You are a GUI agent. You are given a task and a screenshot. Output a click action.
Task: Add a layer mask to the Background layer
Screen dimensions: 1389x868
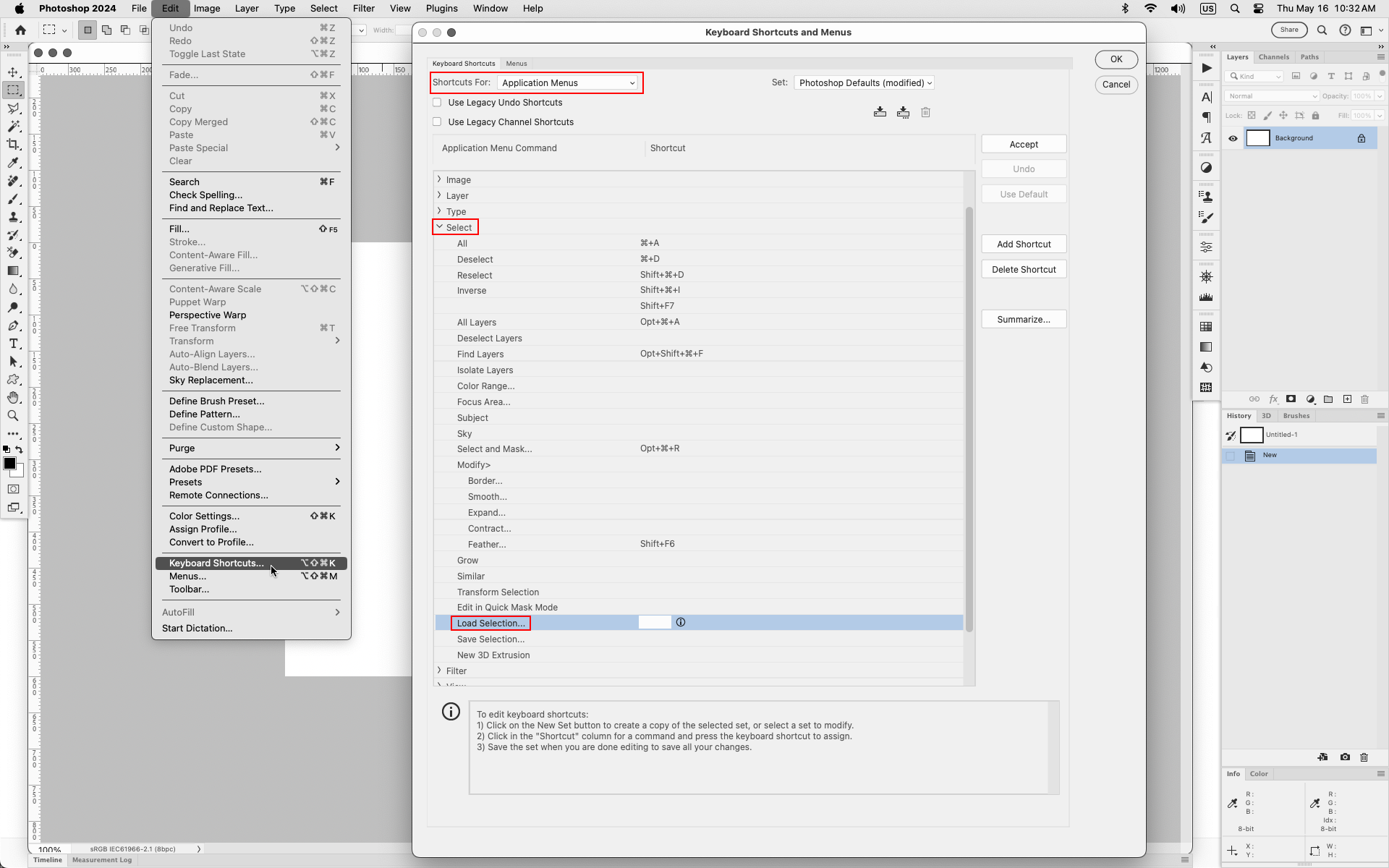(x=1291, y=399)
